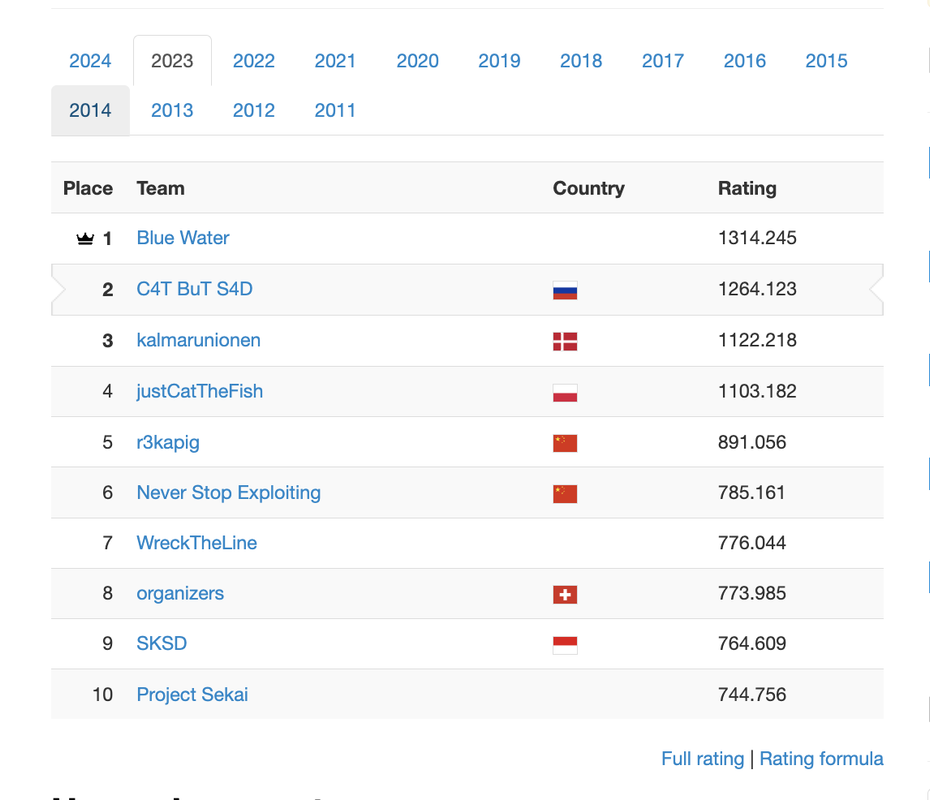Open the Project Sekai team link
The width and height of the screenshot is (930, 800).
coord(192,694)
